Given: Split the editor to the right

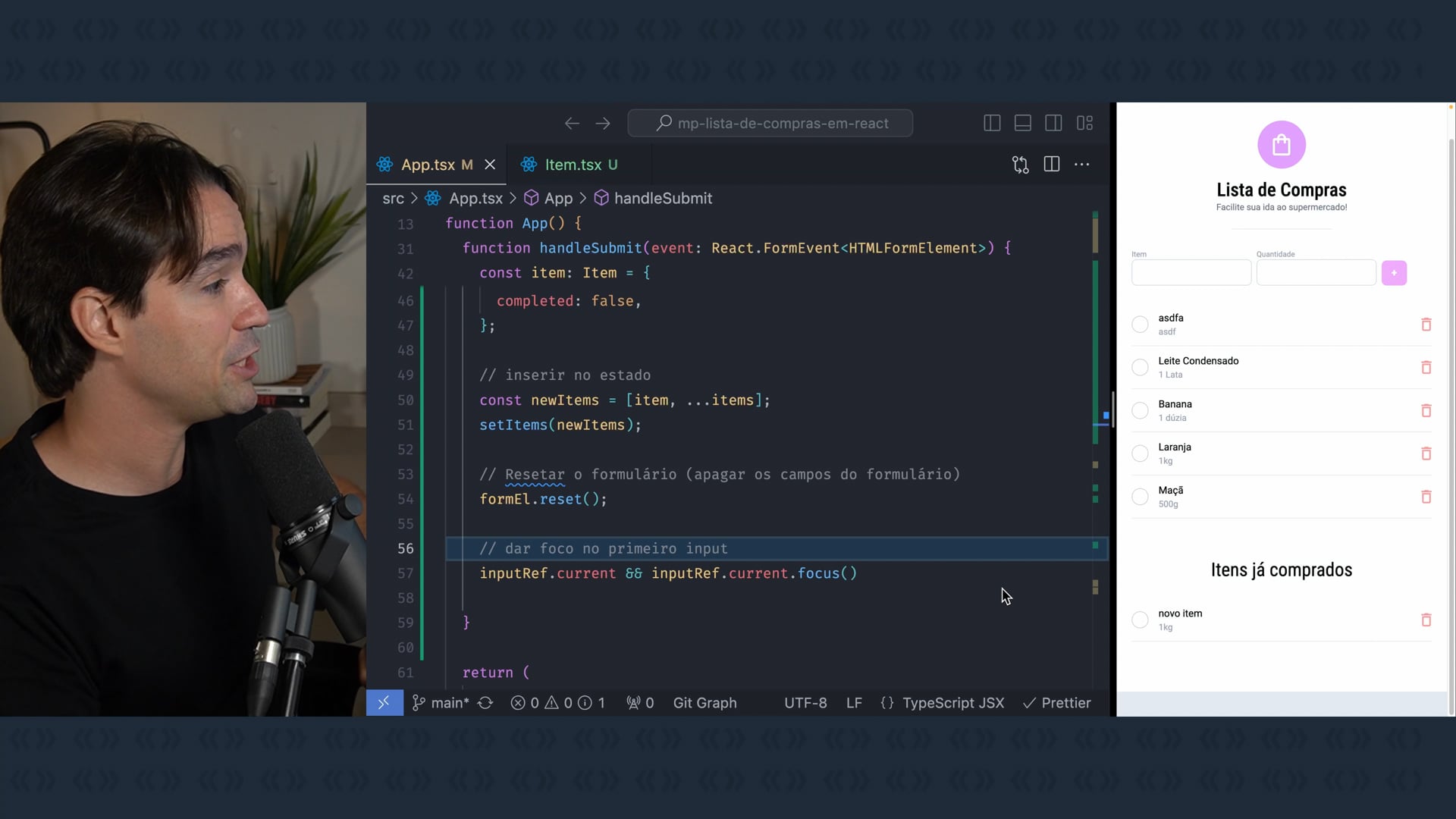Looking at the screenshot, I should pyautogui.click(x=1051, y=165).
